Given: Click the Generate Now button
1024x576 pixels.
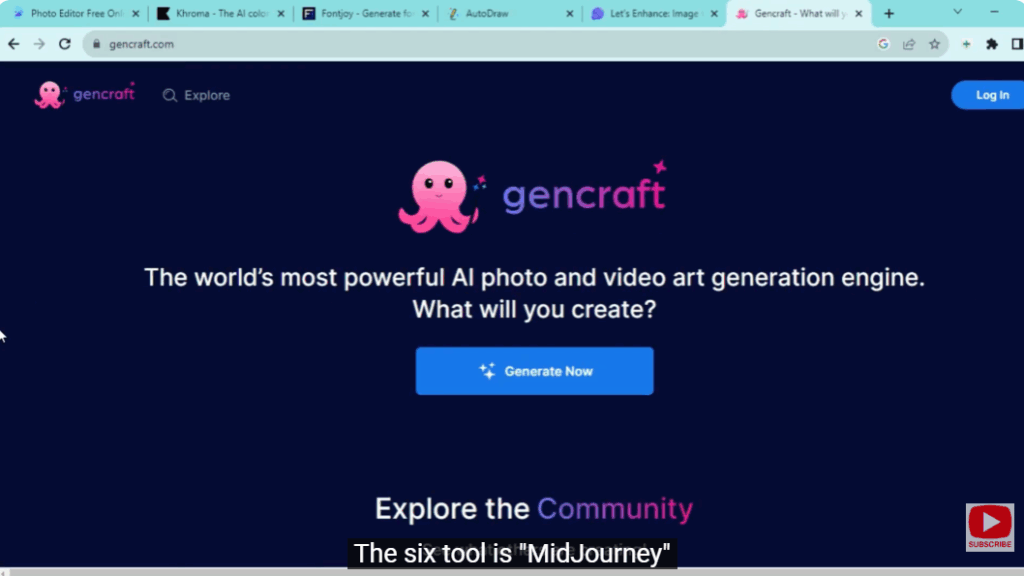Looking at the screenshot, I should [534, 371].
